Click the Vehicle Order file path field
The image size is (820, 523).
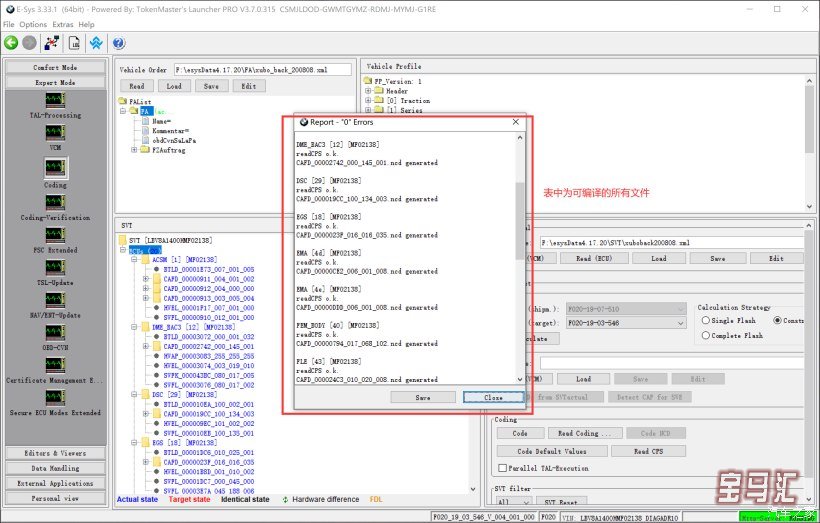tap(263, 70)
